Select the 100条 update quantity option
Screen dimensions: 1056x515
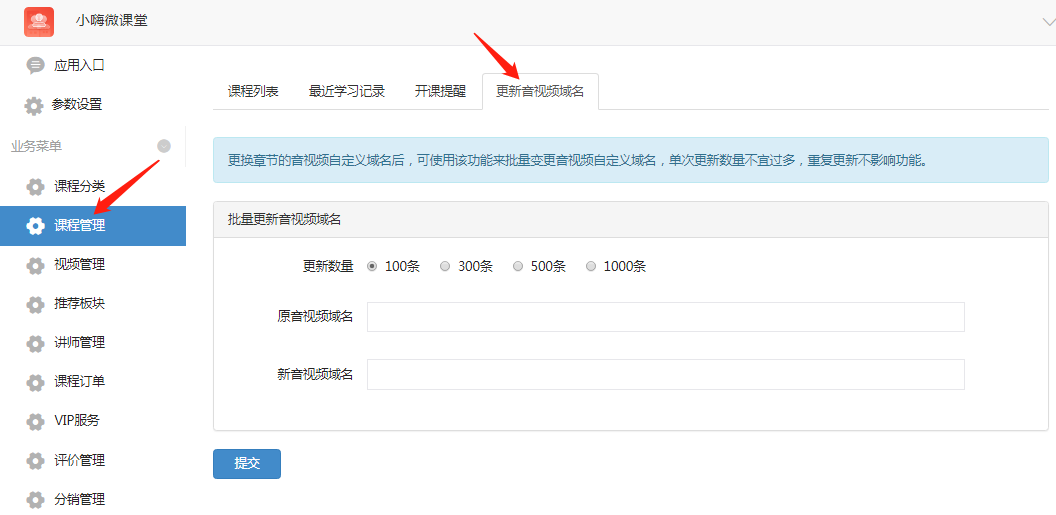pos(372,267)
